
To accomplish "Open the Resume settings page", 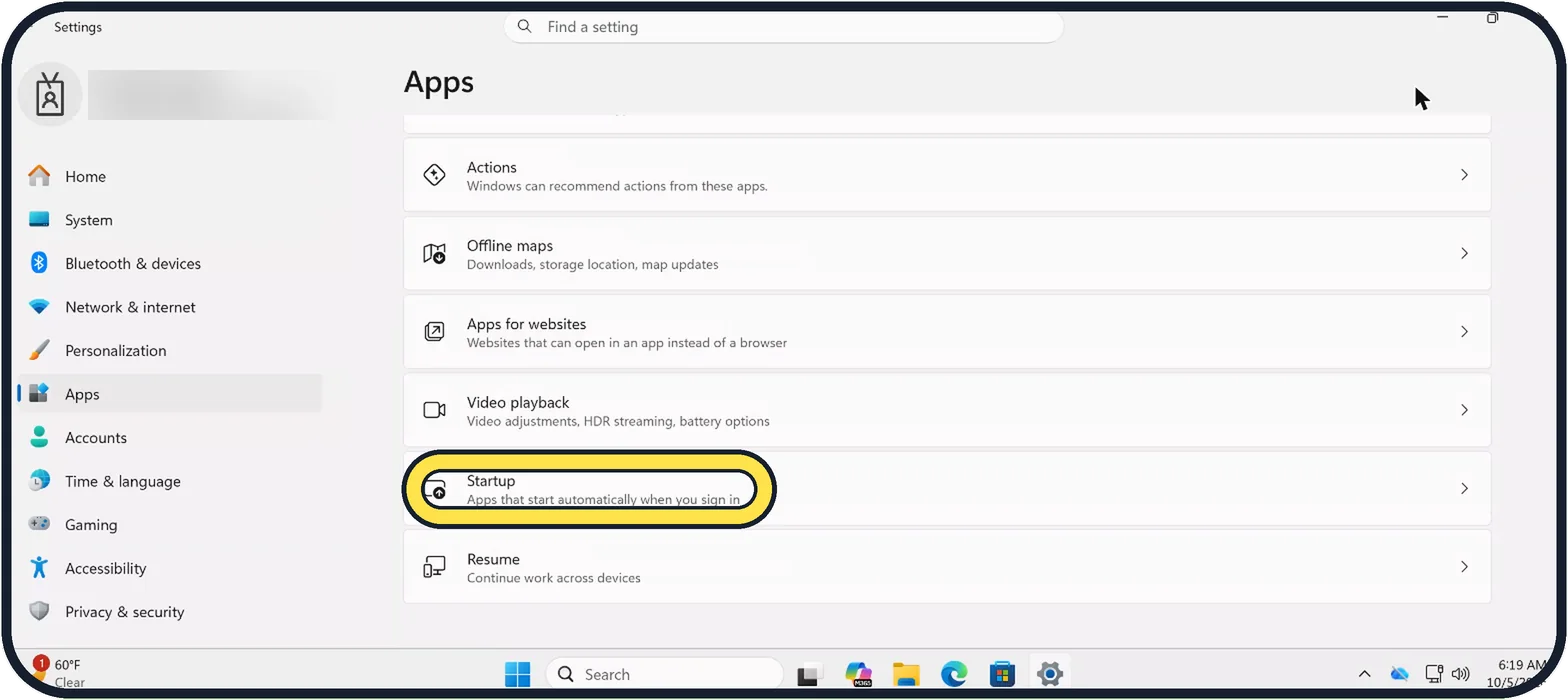I will (x=947, y=567).
